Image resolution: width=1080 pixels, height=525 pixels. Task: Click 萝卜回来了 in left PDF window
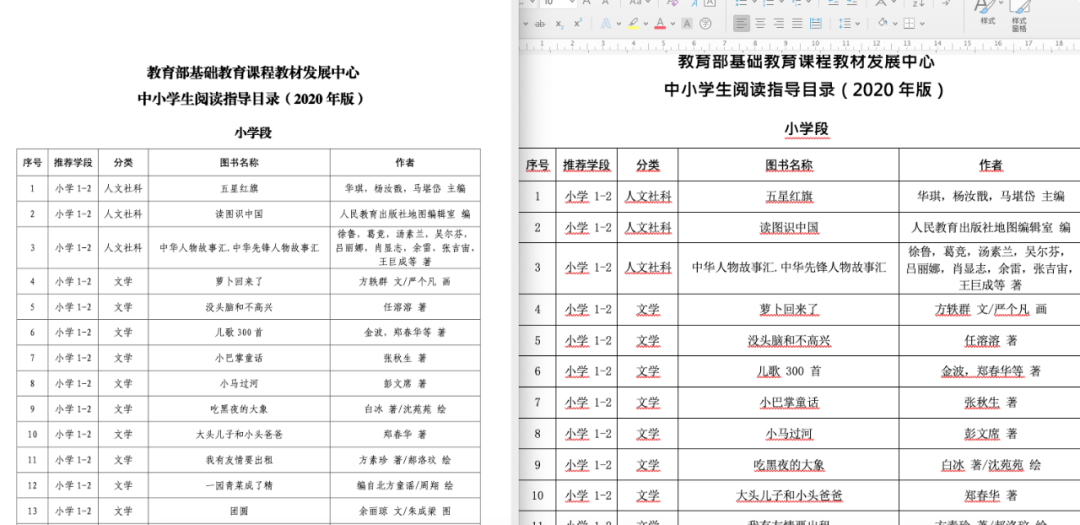tap(239, 281)
